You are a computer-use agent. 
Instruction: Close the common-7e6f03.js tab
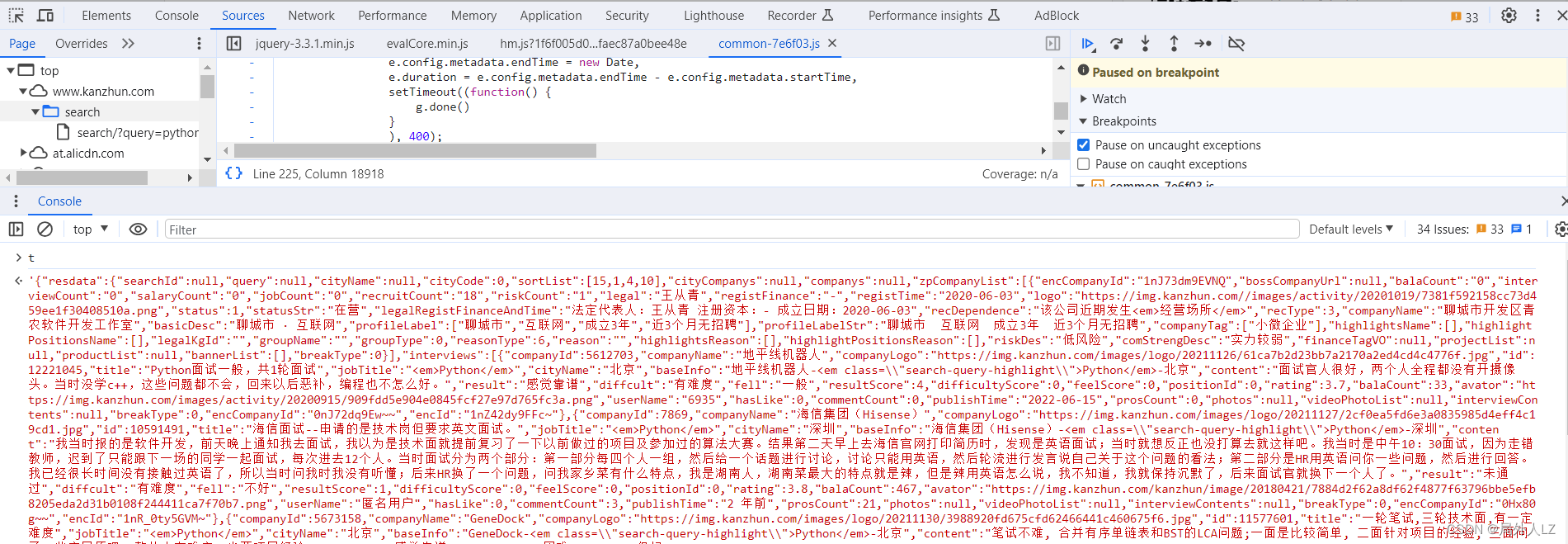pyautogui.click(x=832, y=43)
